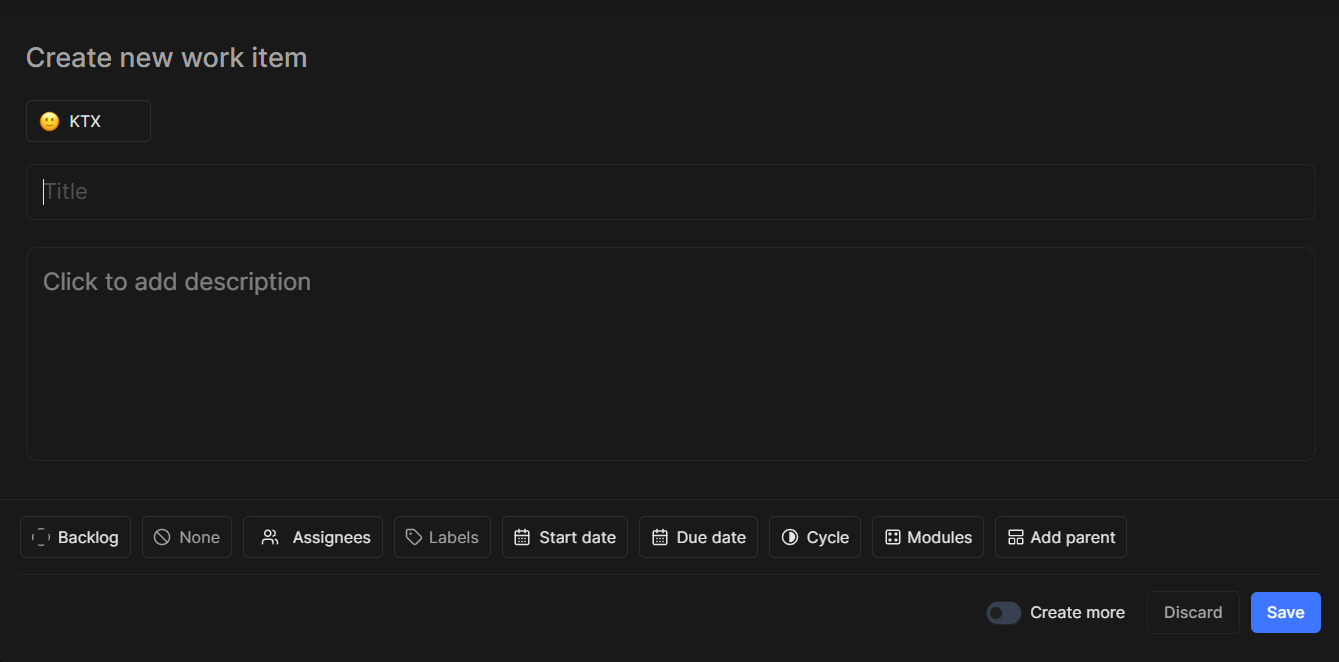
Task: Click the Modules grid icon
Action: pyautogui.click(x=893, y=537)
